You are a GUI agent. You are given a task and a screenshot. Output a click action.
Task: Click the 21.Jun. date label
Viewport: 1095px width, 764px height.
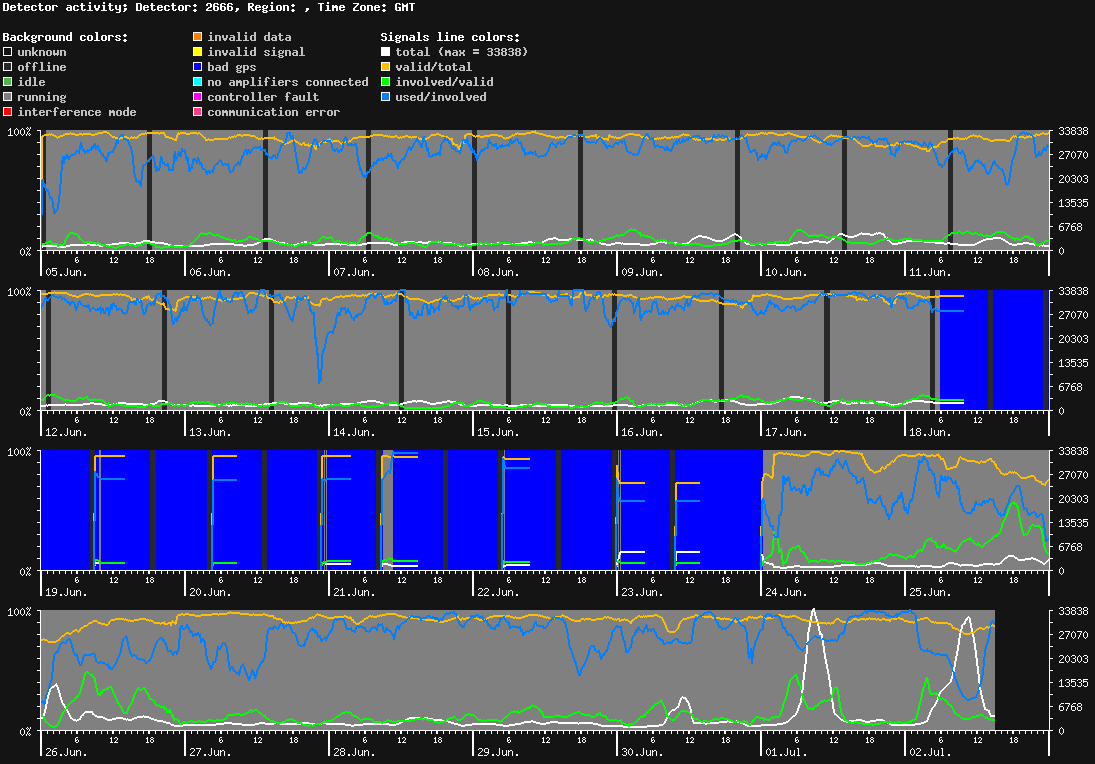354,592
